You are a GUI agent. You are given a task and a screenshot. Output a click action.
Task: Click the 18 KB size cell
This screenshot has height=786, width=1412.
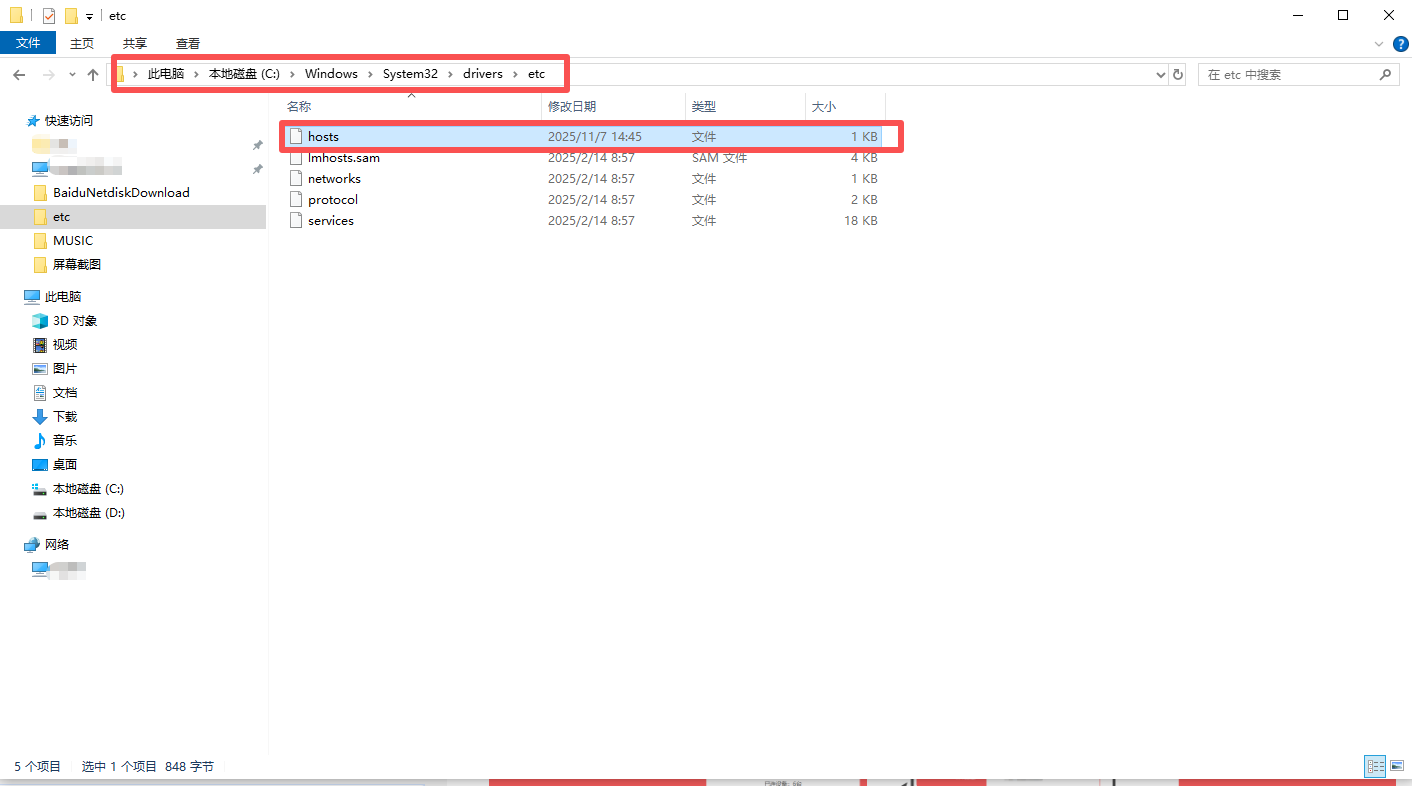861,221
